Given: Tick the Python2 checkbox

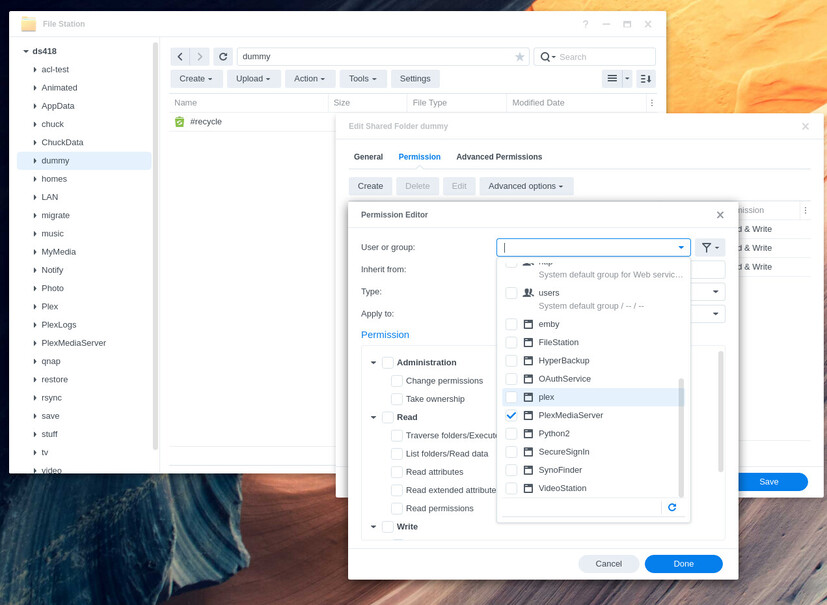Looking at the screenshot, I should pos(511,434).
